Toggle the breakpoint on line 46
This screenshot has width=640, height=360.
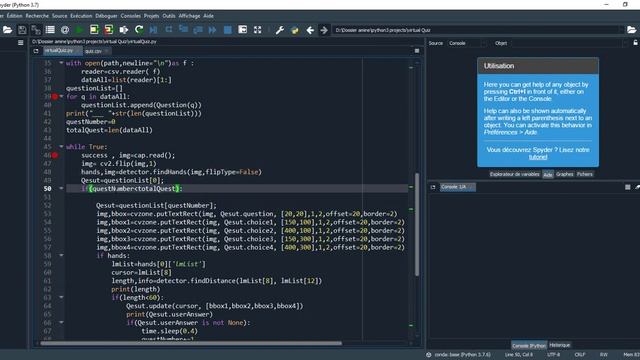[55, 155]
